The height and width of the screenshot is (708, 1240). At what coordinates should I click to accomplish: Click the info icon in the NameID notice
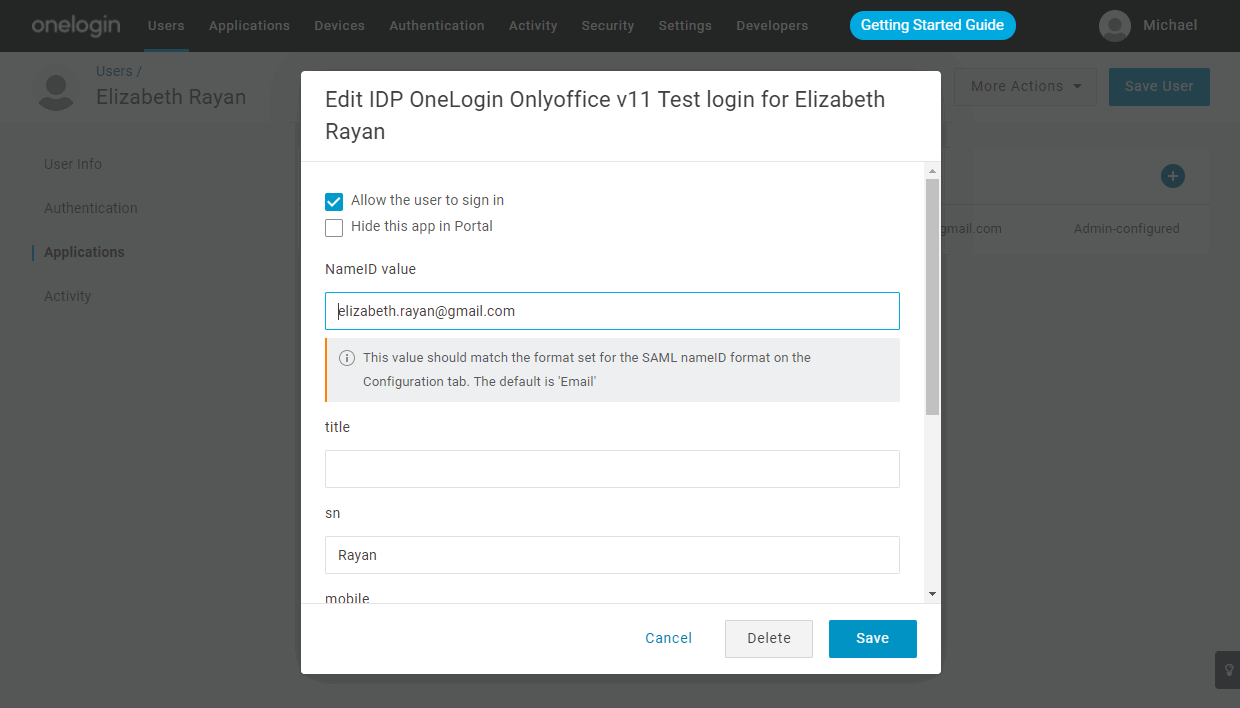click(x=347, y=357)
